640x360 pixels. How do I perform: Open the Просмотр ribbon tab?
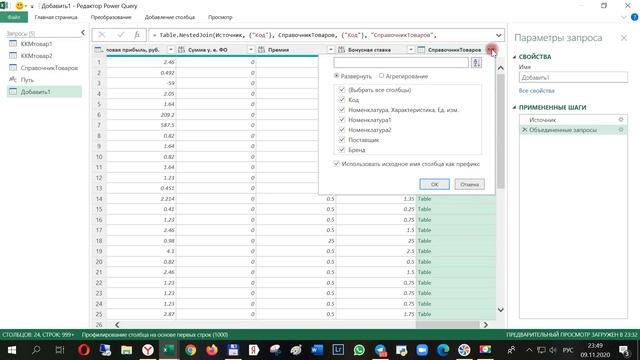point(220,17)
